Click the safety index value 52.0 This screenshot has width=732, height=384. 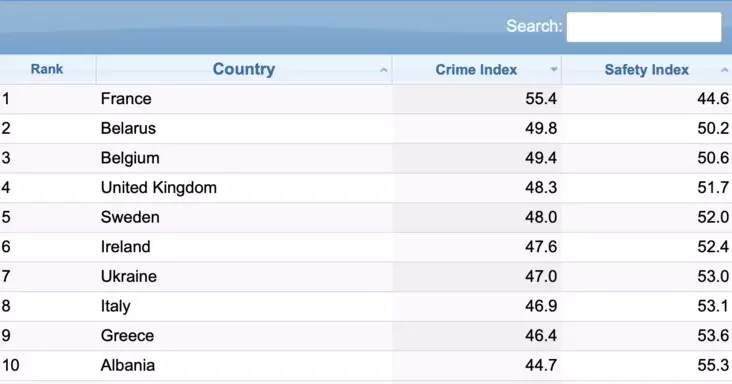click(713, 217)
